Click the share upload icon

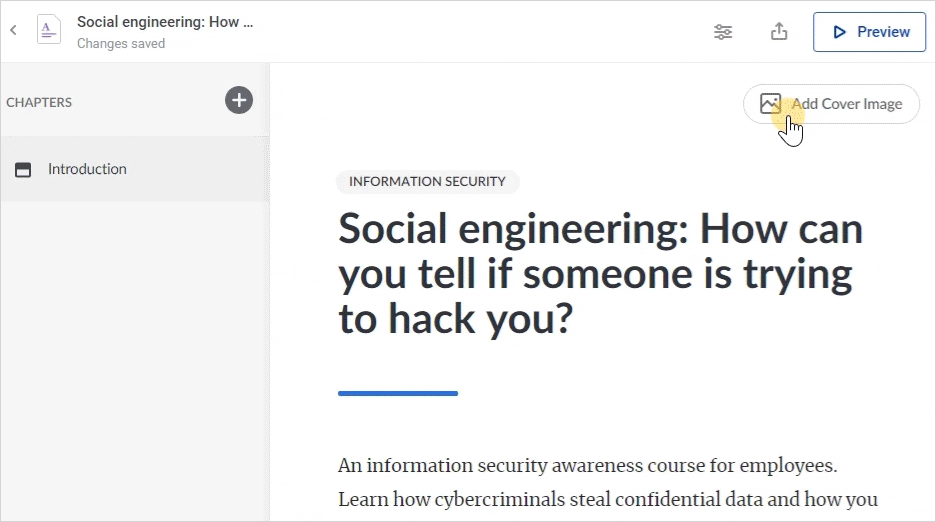[779, 31]
